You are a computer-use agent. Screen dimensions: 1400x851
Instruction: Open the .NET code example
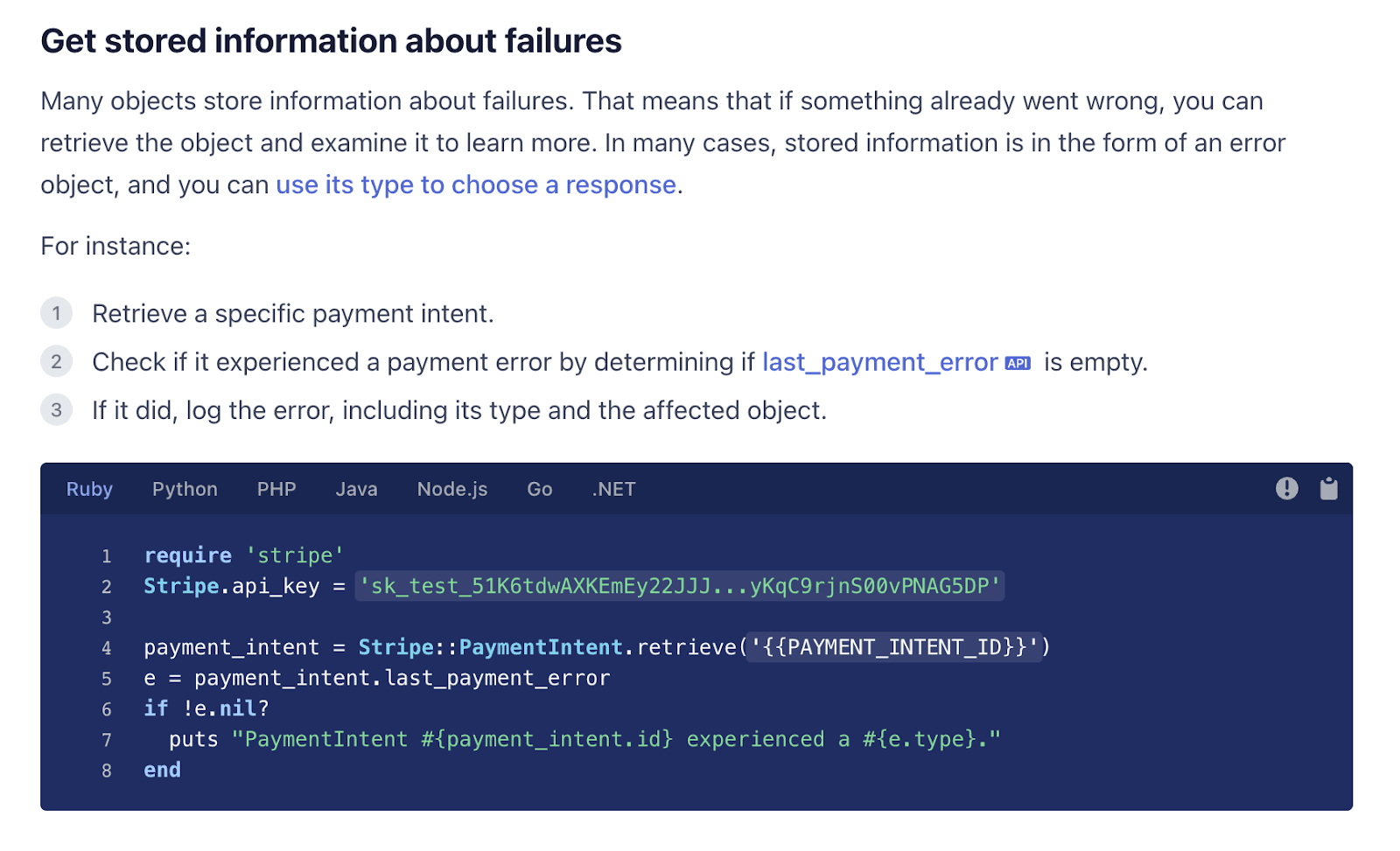(613, 489)
